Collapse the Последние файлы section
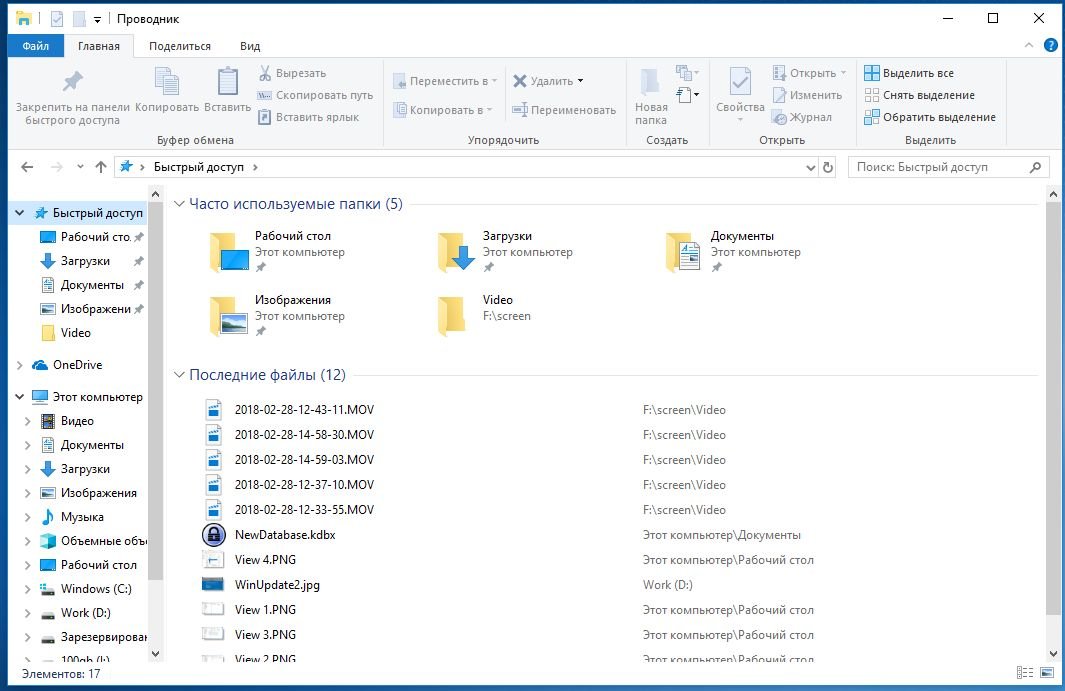Screen dimensions: 1065x691 pos(179,375)
